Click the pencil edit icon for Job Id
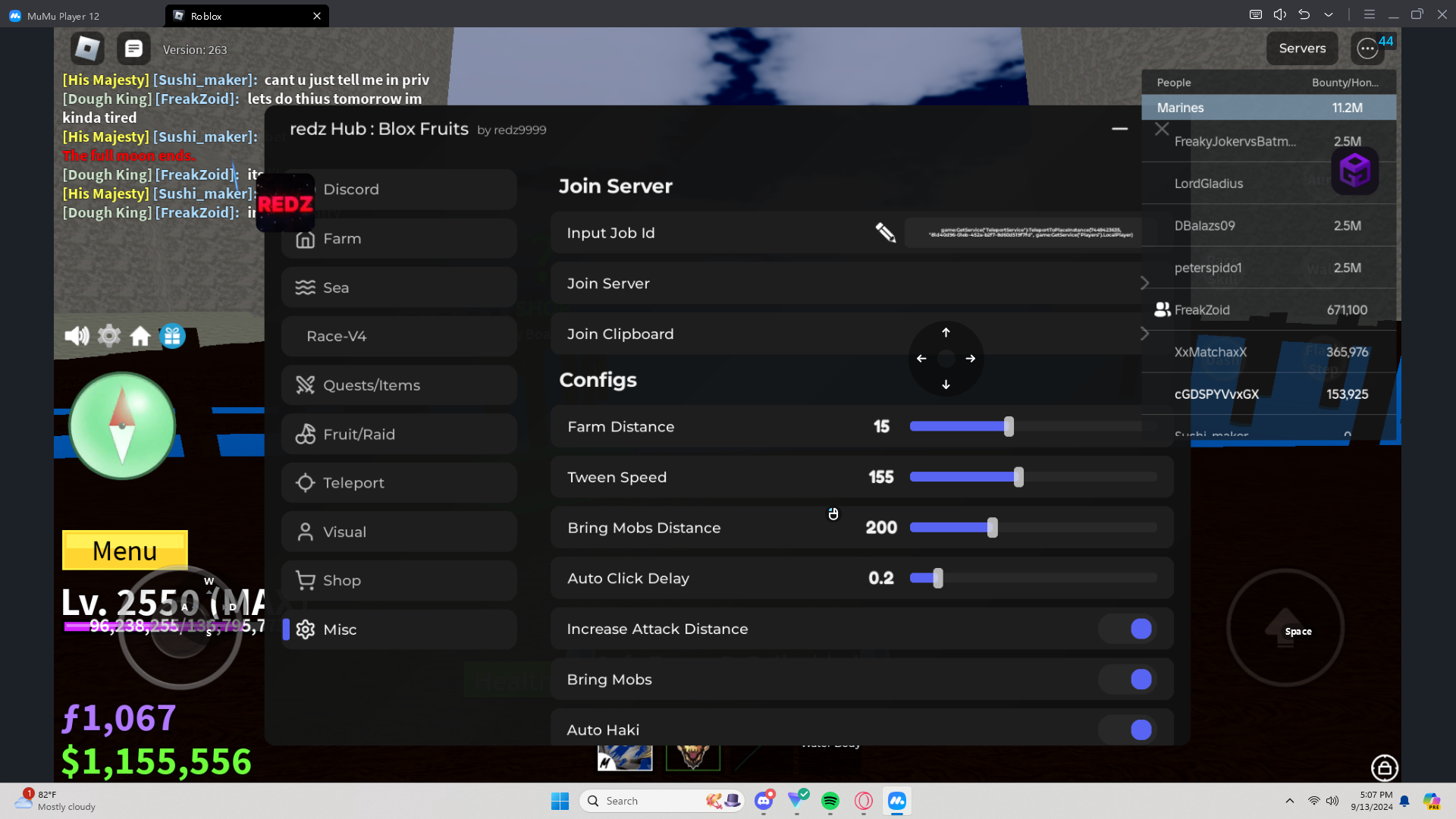This screenshot has width=1456, height=819. coord(886,233)
